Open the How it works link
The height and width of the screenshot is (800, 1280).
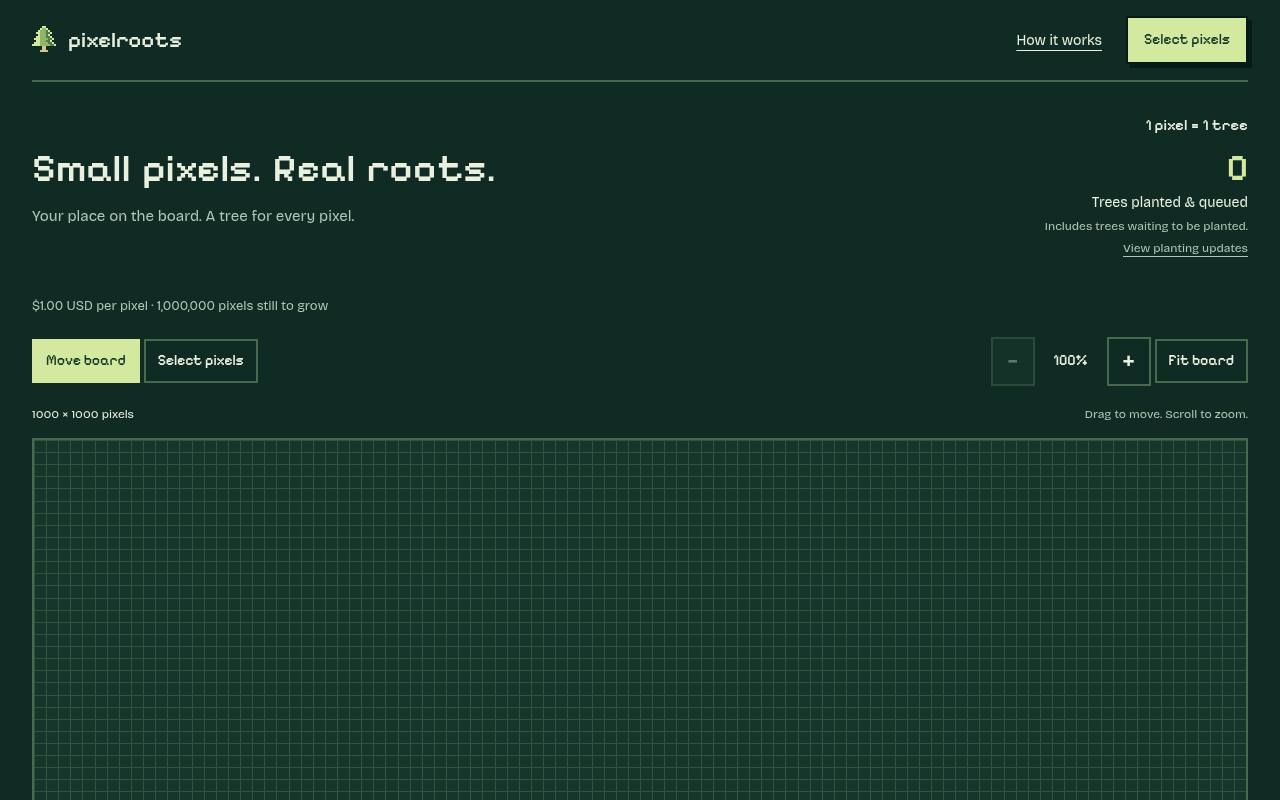(1059, 40)
